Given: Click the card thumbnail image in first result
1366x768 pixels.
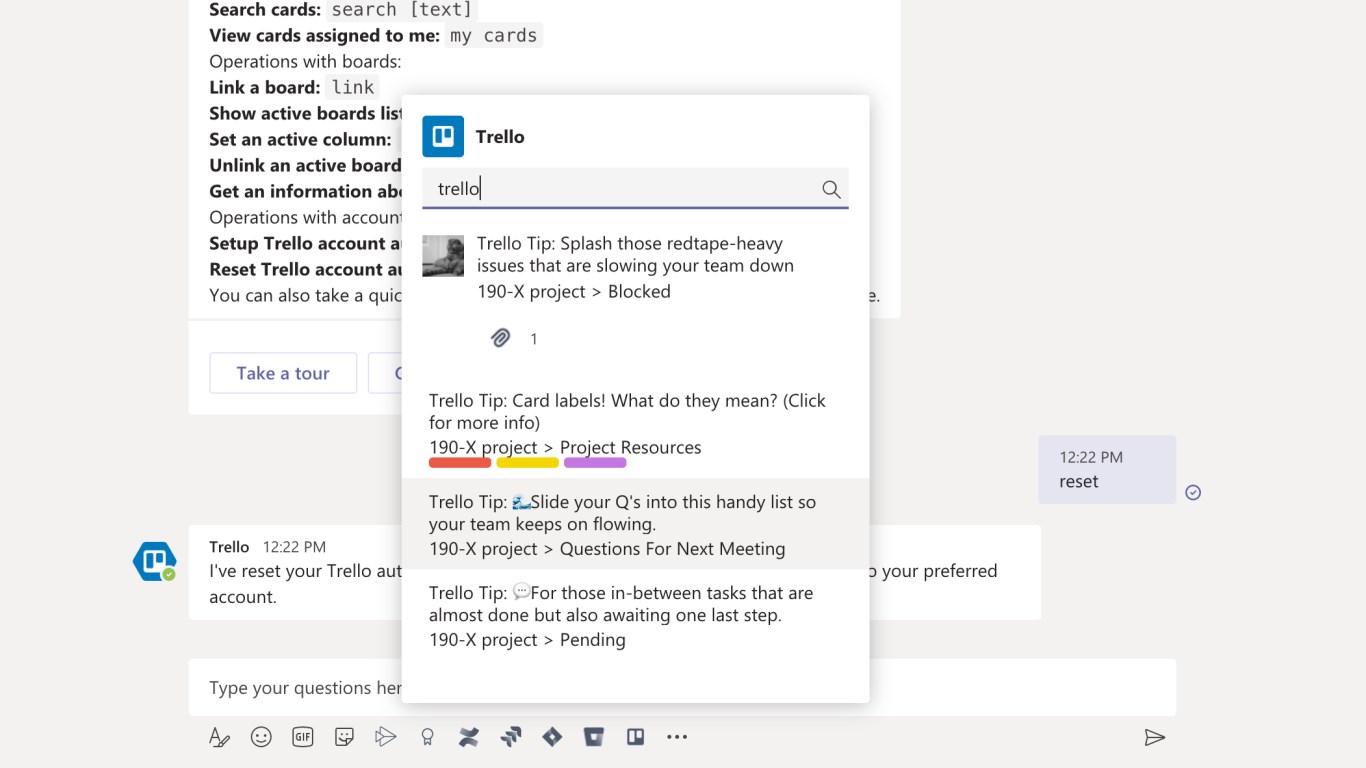Looking at the screenshot, I should [443, 256].
